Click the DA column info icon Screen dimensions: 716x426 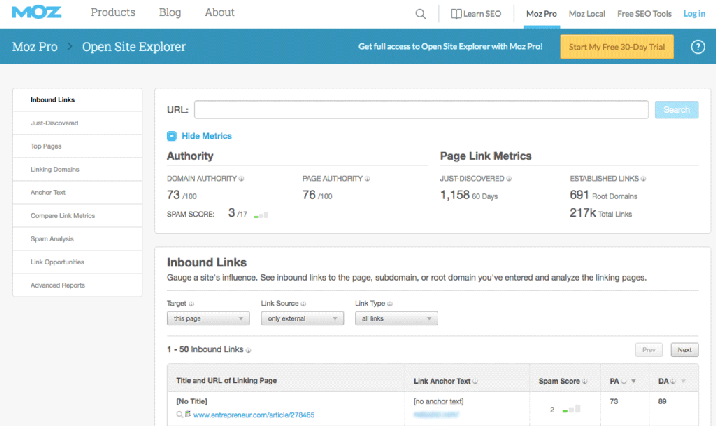[x=673, y=381]
